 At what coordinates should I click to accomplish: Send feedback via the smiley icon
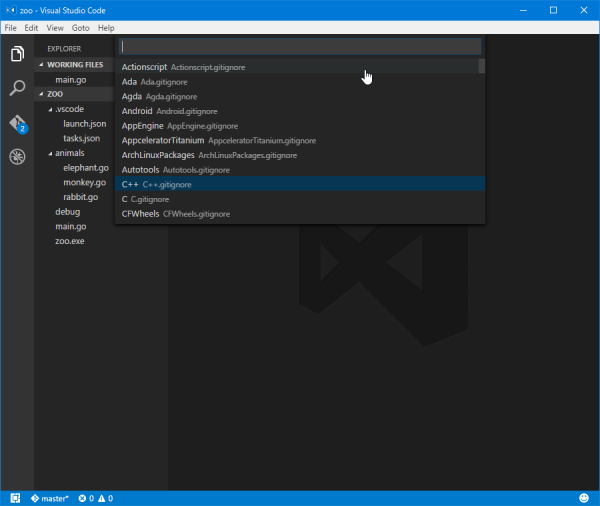584,498
